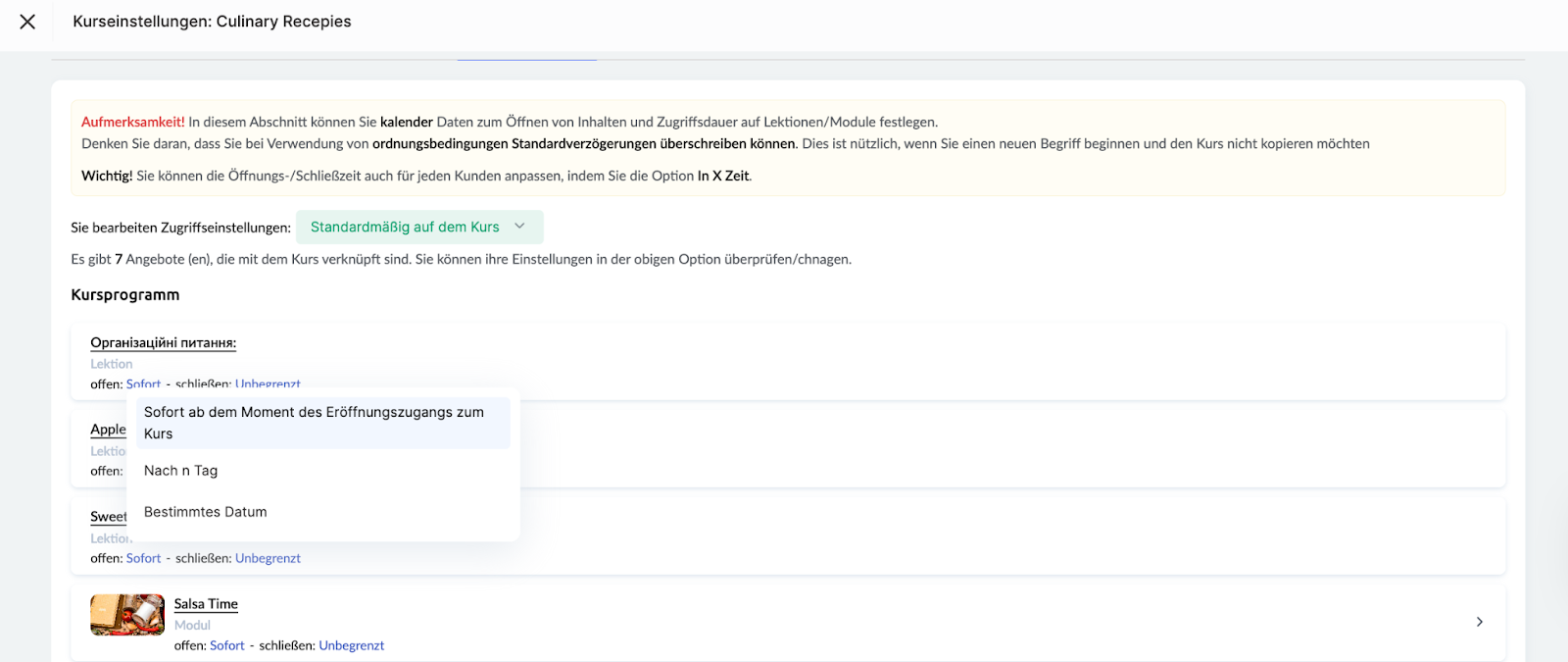Image resolution: width=1568 pixels, height=662 pixels.
Task: Click 'Unbegrenzt' under Організаційні питання lesson
Action: click(x=268, y=384)
